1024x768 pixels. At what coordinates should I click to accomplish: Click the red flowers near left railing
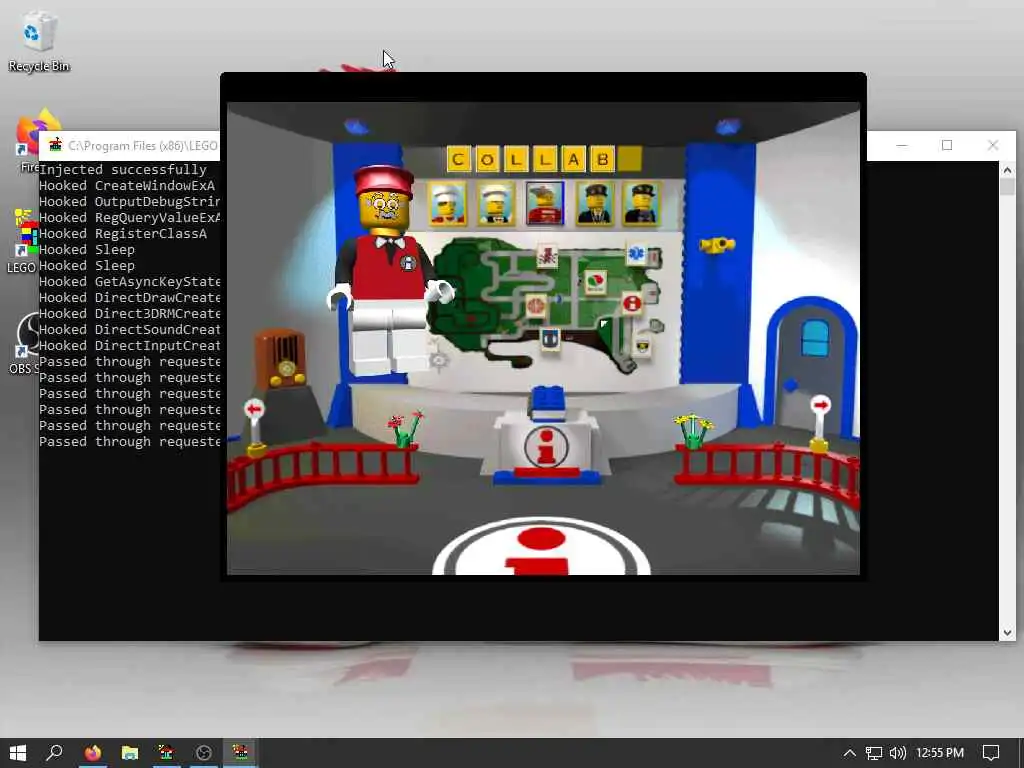[406, 429]
